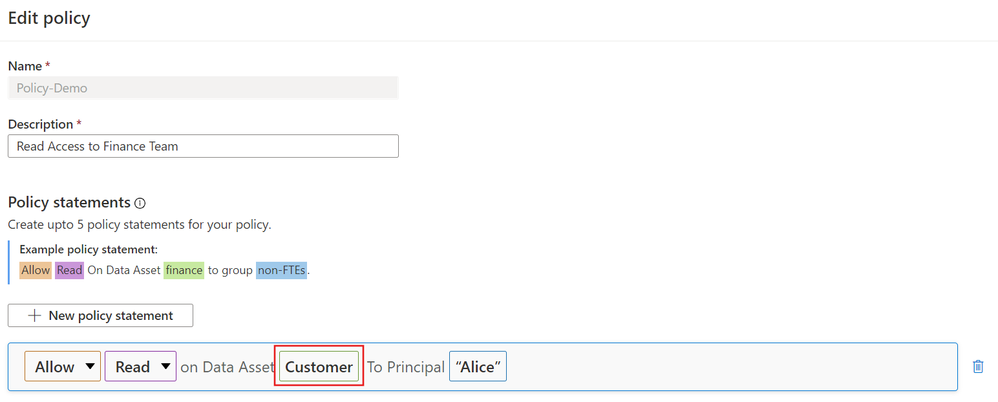Click the purple Read example tag
The height and width of the screenshot is (402, 998).
(x=69, y=270)
